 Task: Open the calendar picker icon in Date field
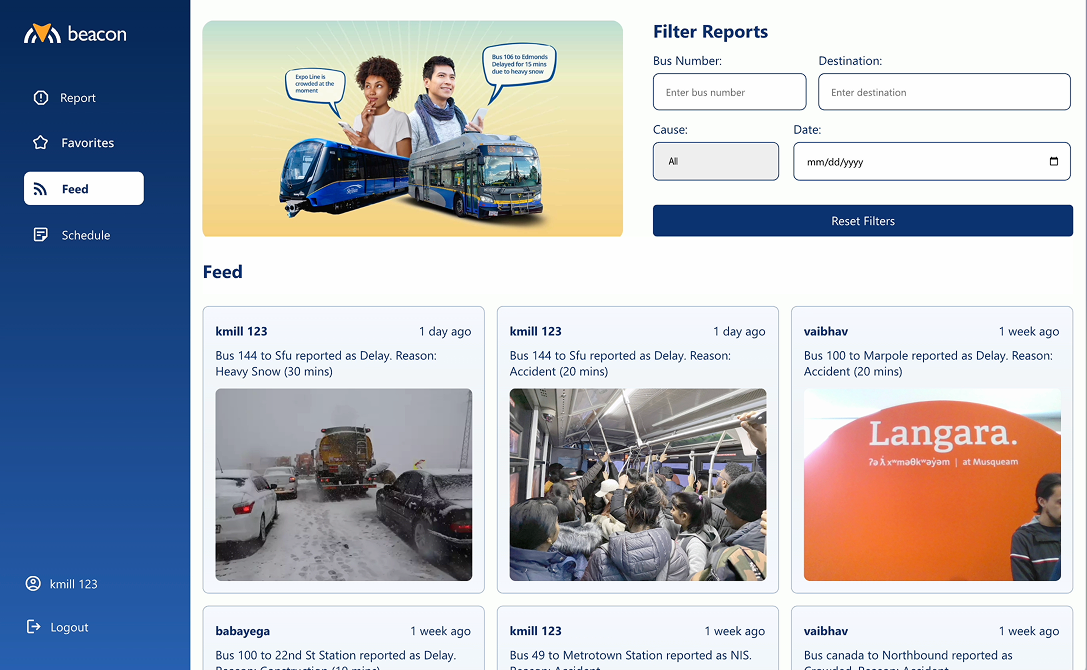click(x=1054, y=162)
